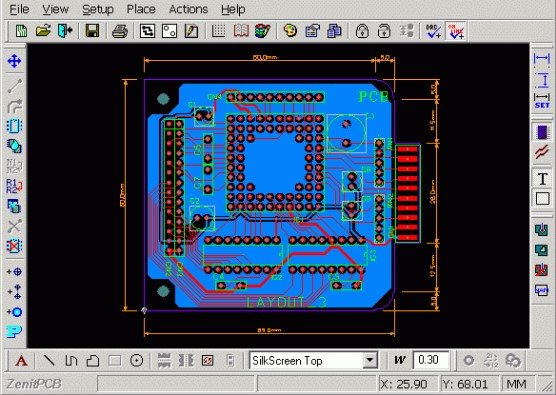The width and height of the screenshot is (556, 395).
Task: Open the SilkScreen Top layer dropdown
Action: click(x=370, y=361)
